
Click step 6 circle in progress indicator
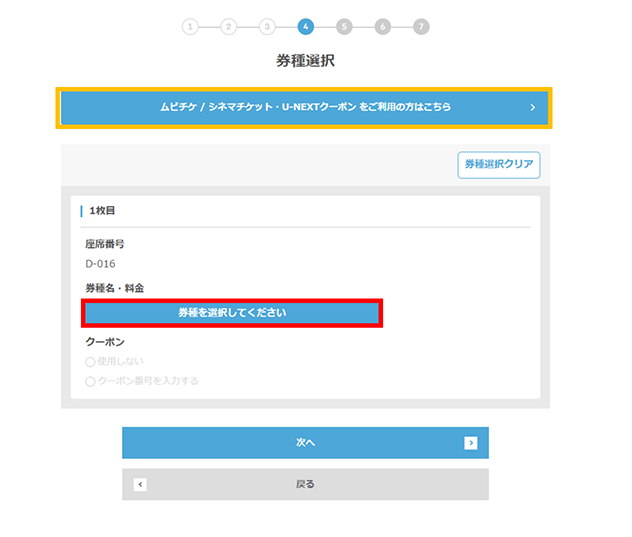[x=382, y=27]
